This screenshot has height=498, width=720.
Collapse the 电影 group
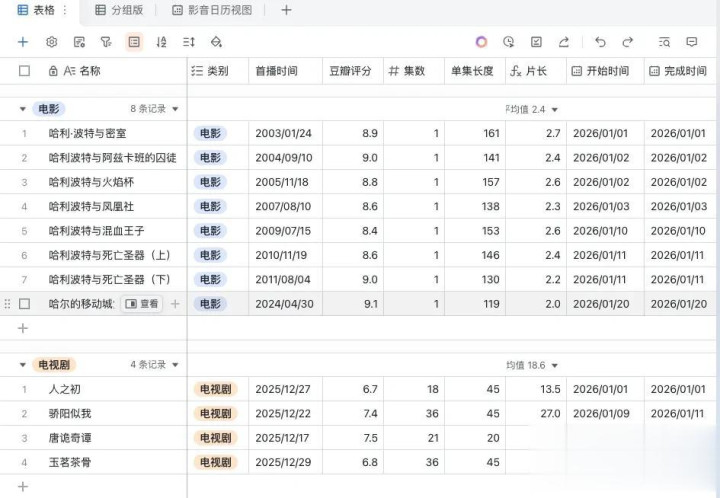[x=23, y=109]
